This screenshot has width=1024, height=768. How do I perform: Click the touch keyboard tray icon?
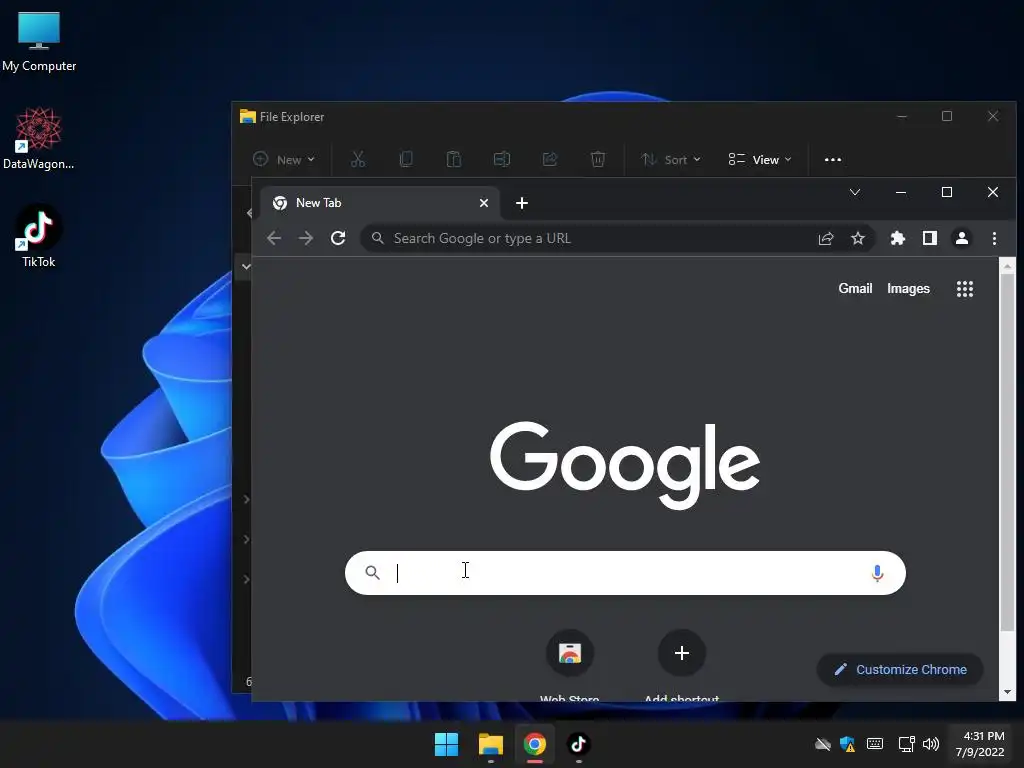[874, 744]
